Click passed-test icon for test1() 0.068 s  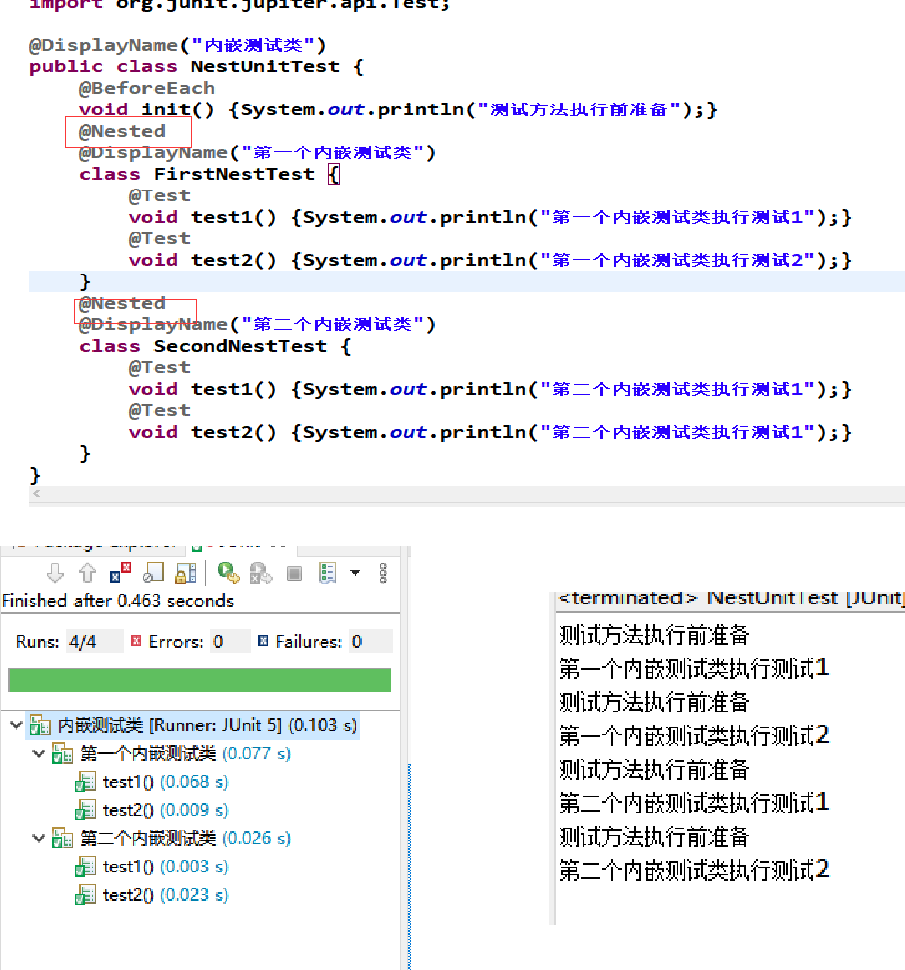pos(85,782)
